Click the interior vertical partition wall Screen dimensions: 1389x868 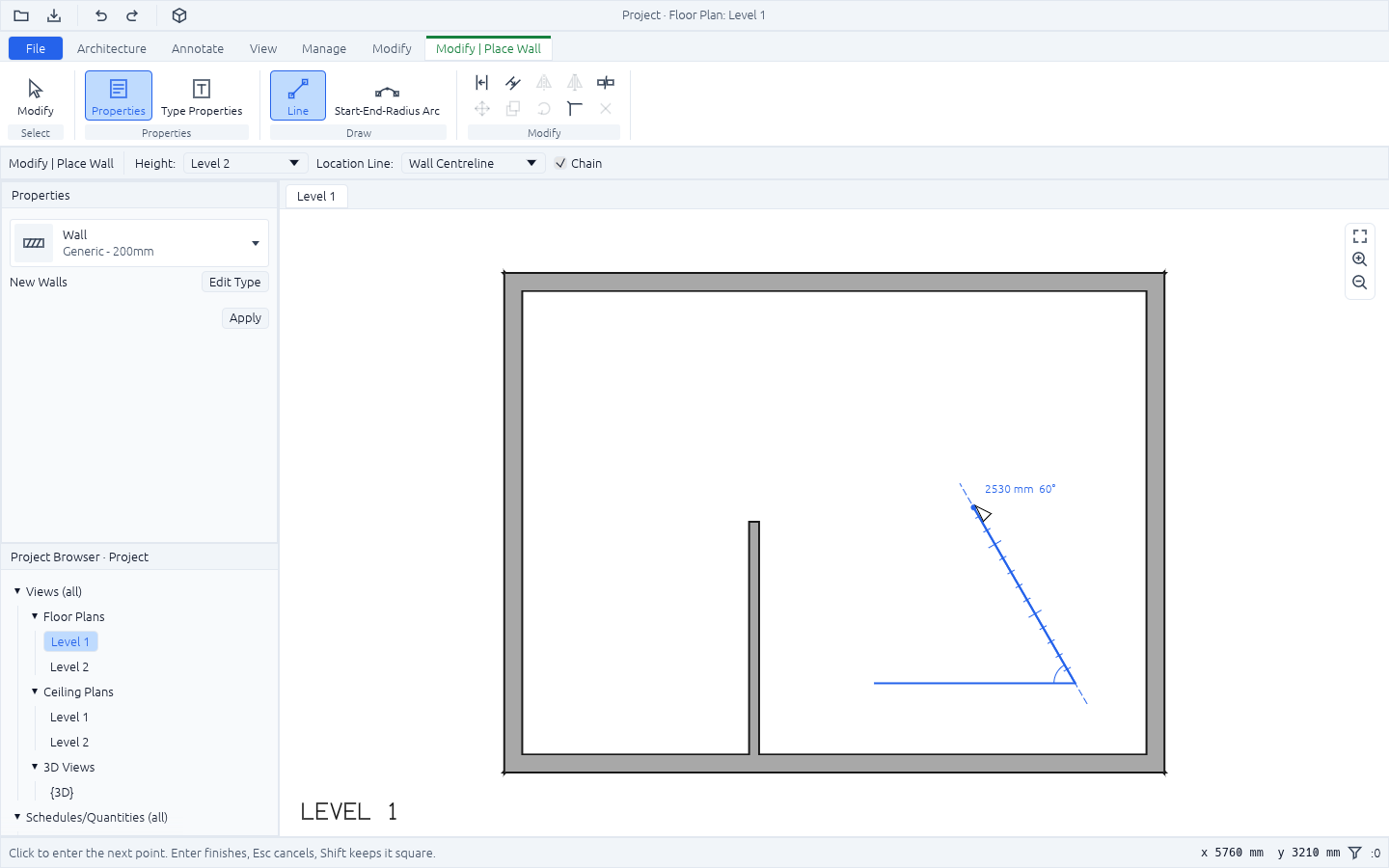coord(754,637)
